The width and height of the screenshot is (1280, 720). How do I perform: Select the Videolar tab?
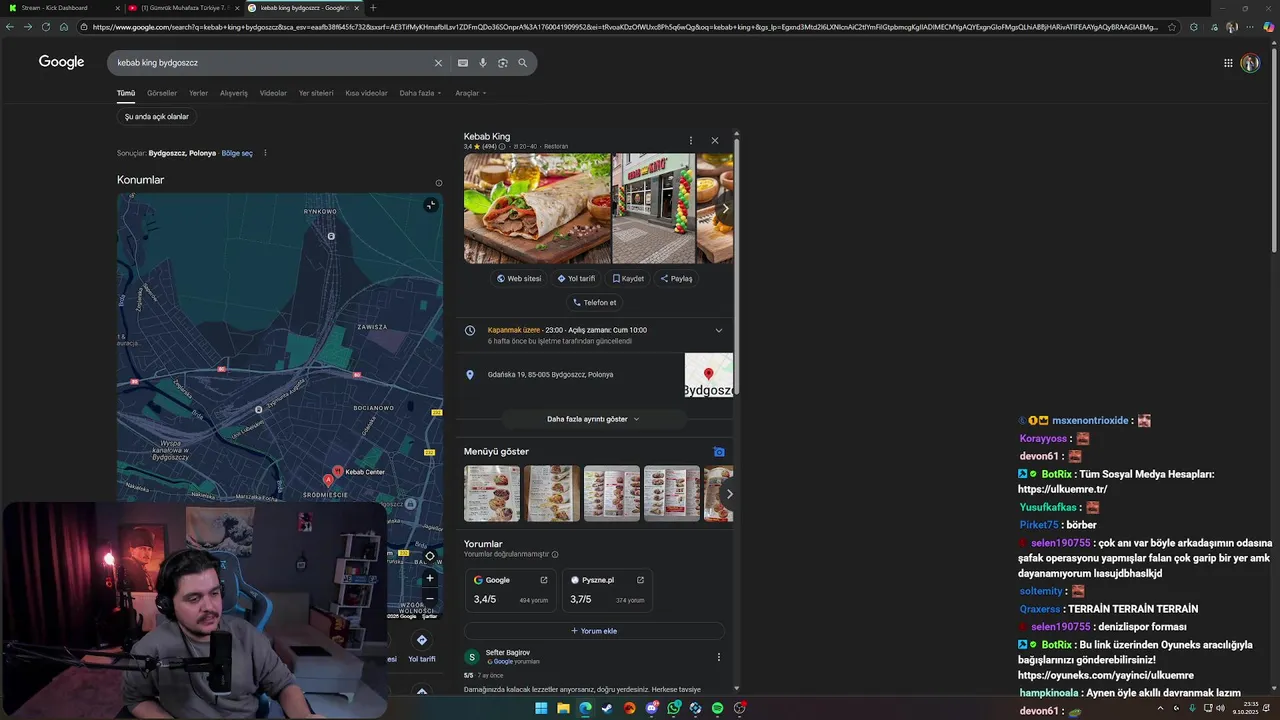273,93
